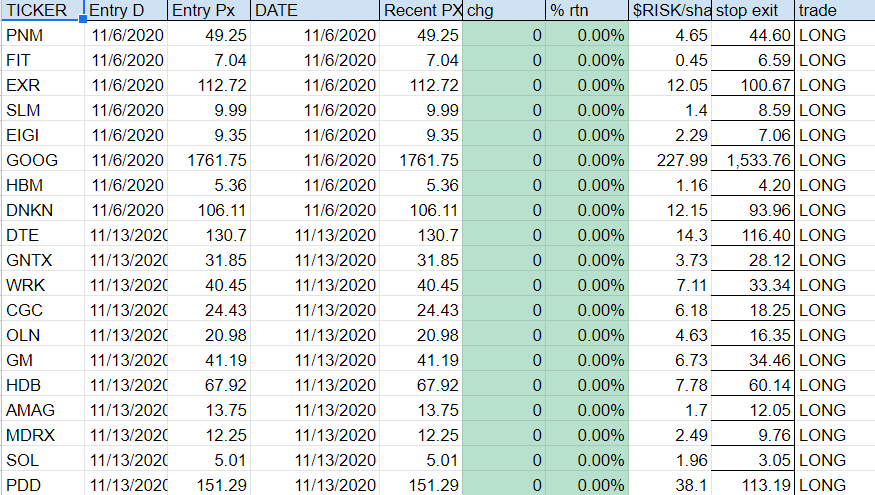Select the TICKER header cell
This screenshot has height=495, width=875.
click(42, 10)
